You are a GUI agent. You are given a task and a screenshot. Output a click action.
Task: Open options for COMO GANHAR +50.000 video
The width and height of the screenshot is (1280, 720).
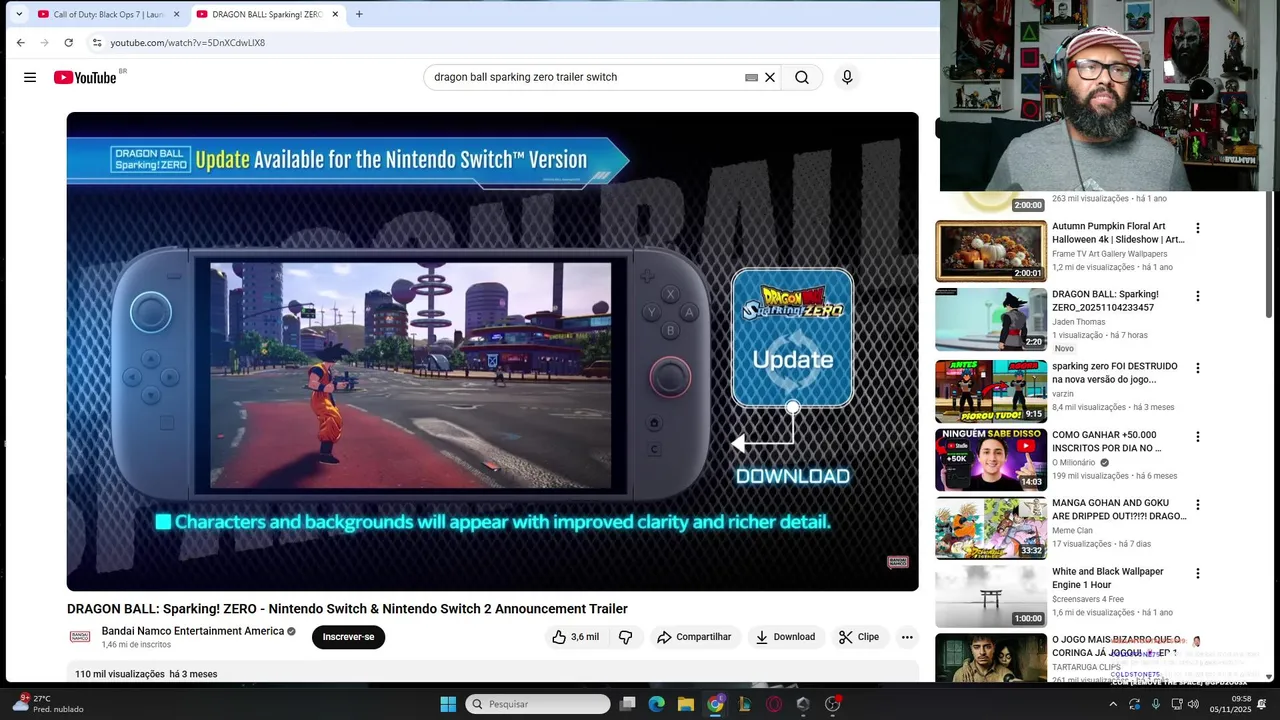(1197, 437)
